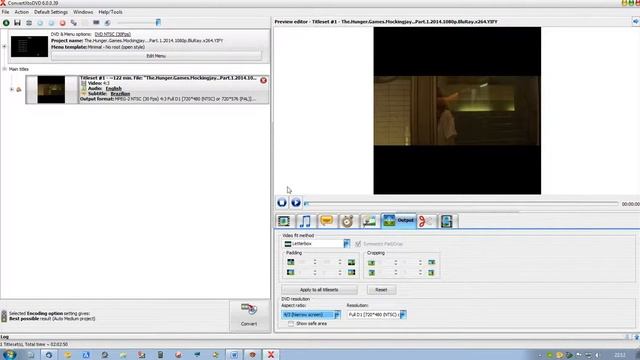Click the bottom-left Padding icon

[x=291, y=272]
